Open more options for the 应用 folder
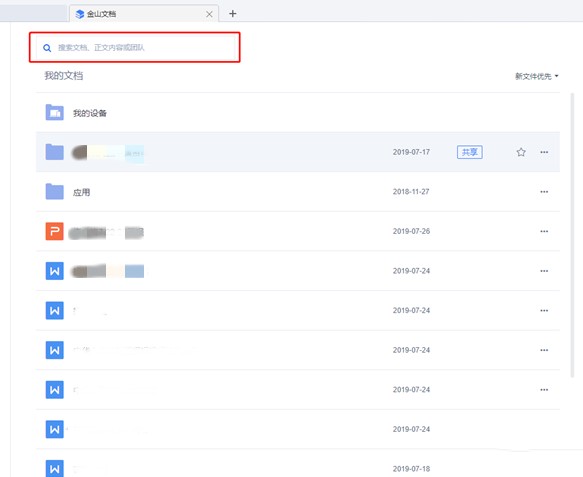This screenshot has height=477, width=583. [x=544, y=192]
